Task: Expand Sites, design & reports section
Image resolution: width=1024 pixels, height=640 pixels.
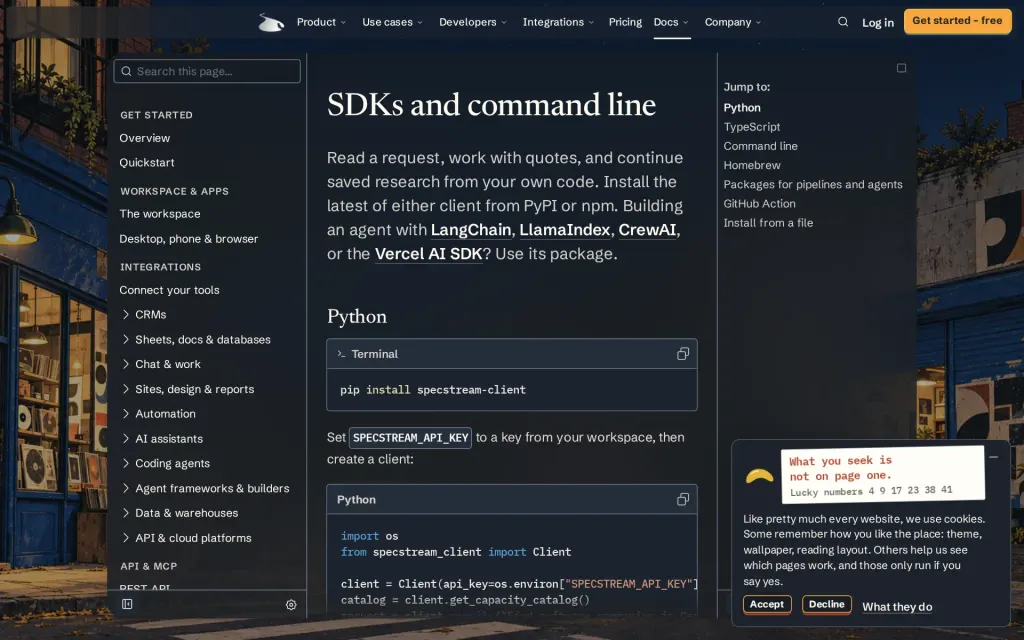Action: pos(187,389)
